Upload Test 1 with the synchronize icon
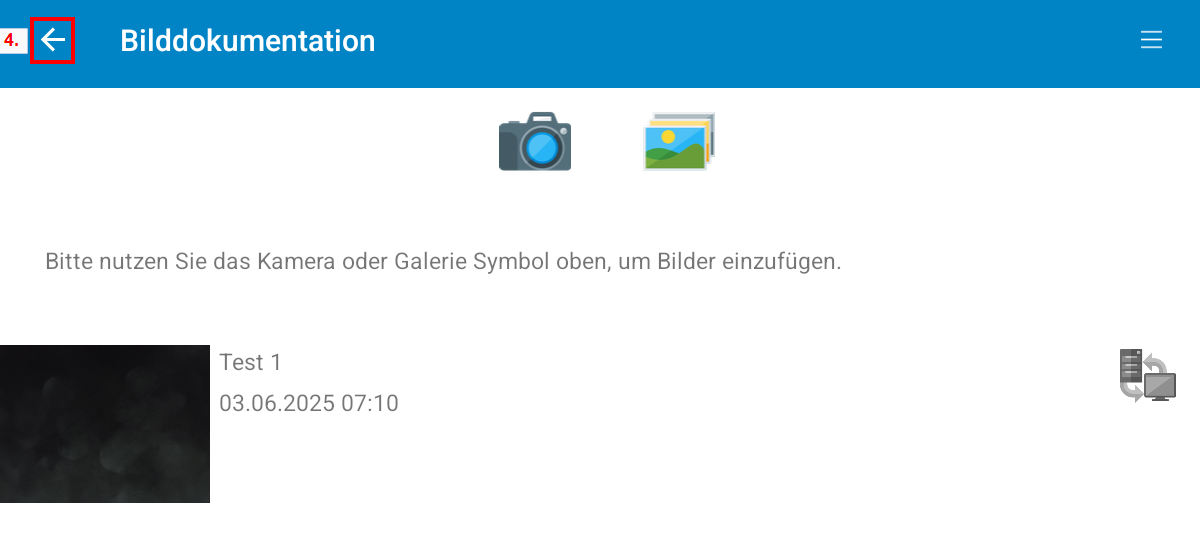The width and height of the screenshot is (1200, 553). click(1147, 375)
